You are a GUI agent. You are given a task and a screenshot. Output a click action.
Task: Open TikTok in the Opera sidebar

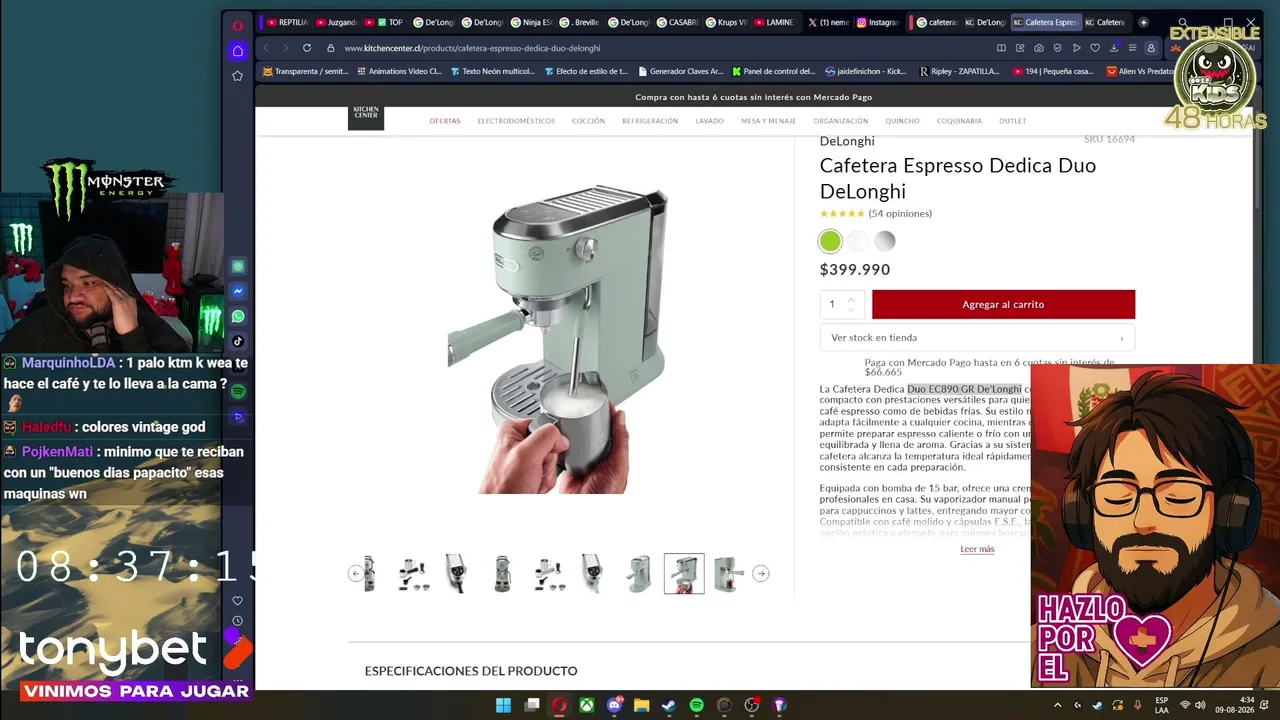(x=238, y=341)
